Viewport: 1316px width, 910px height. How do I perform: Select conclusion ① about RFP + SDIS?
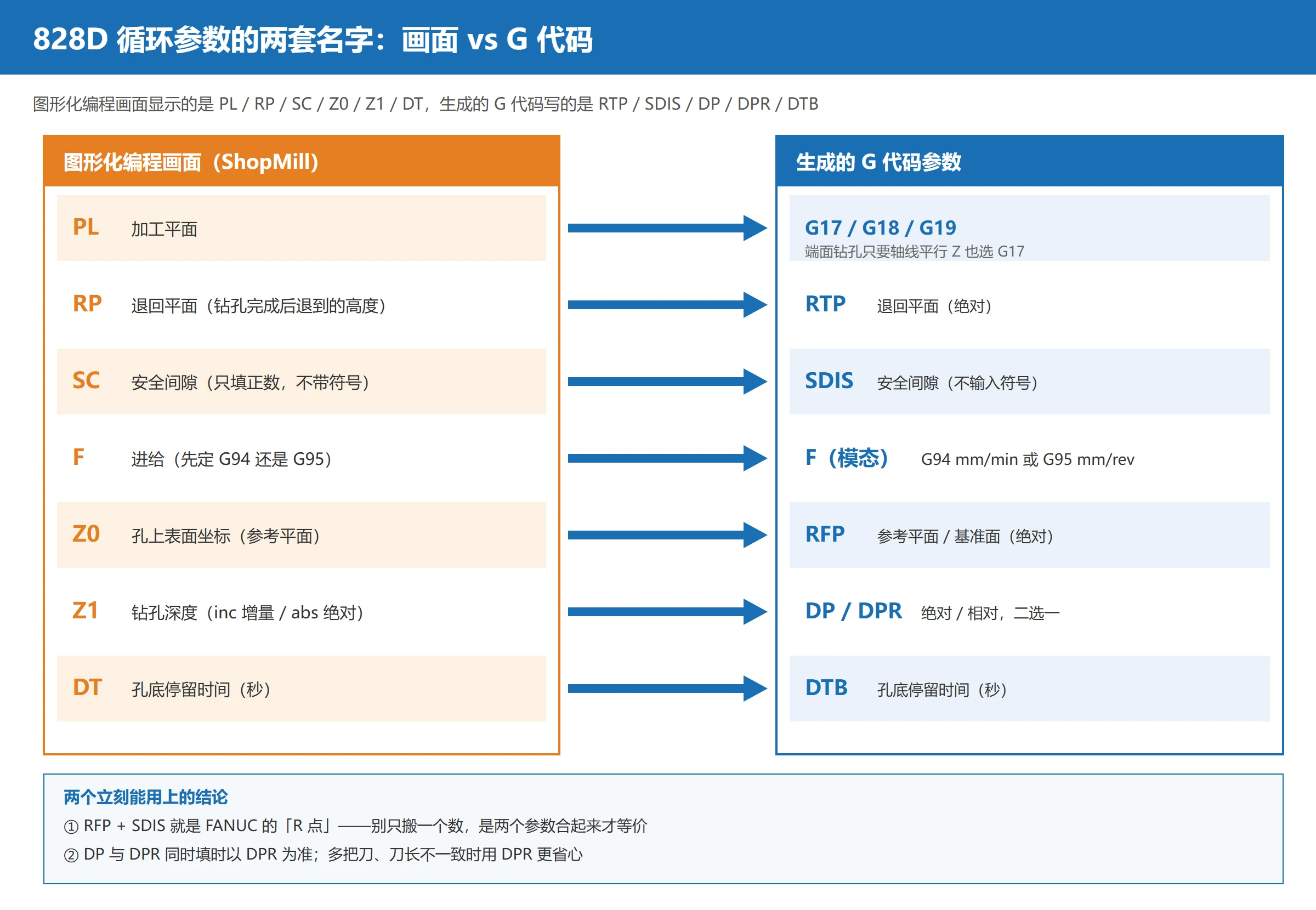tap(355, 826)
